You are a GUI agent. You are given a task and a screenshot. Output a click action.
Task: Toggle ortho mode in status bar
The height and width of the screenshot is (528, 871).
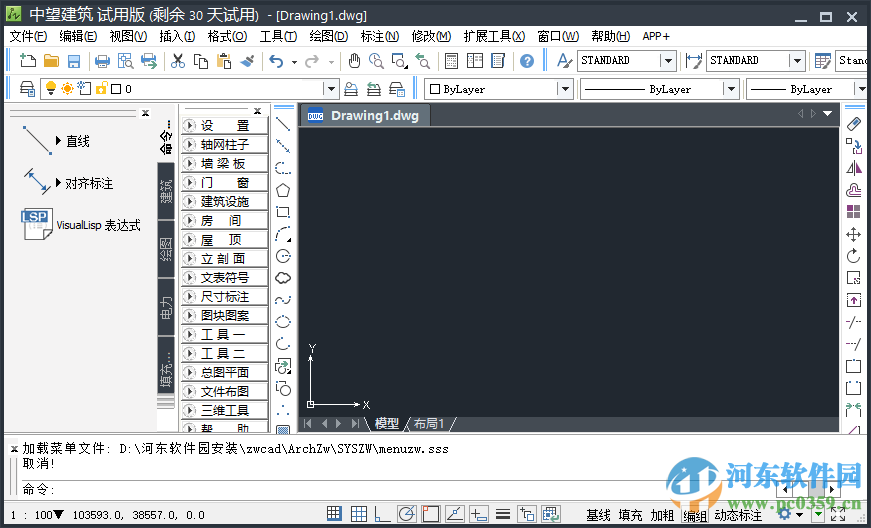[x=382, y=514]
